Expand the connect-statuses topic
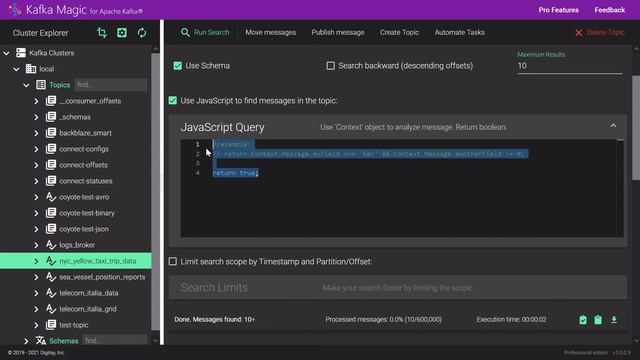The image size is (640, 360). coord(36,181)
